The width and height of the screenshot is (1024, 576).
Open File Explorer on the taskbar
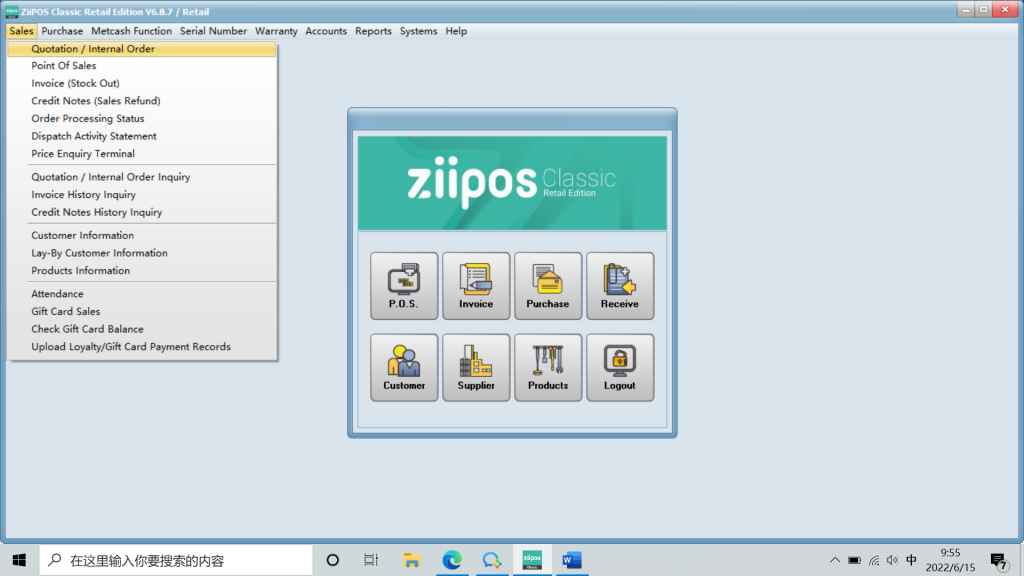411,560
